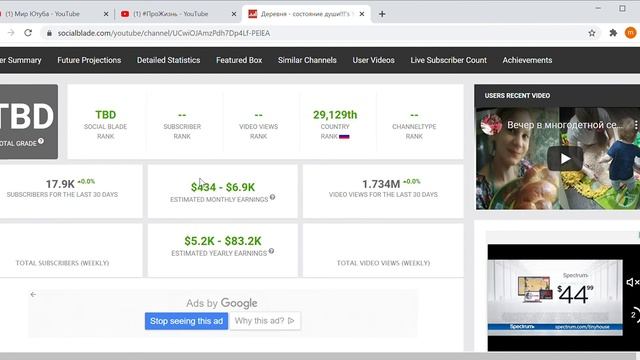The image size is (640, 360).
Task: Click the $5.2K - $83.2K yearly earnings
Action: click(223, 241)
